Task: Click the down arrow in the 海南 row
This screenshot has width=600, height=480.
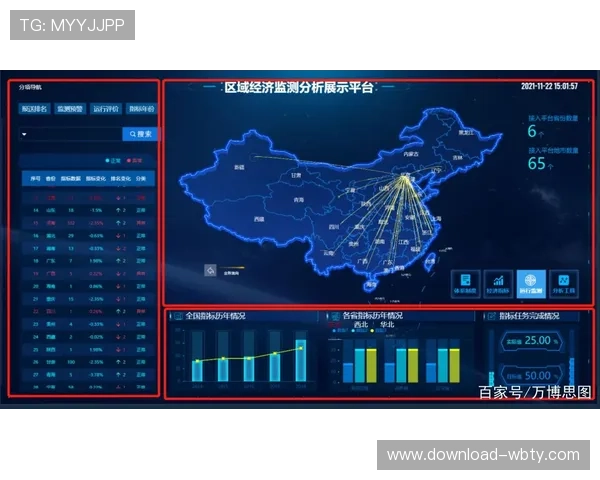Action: pos(118,286)
